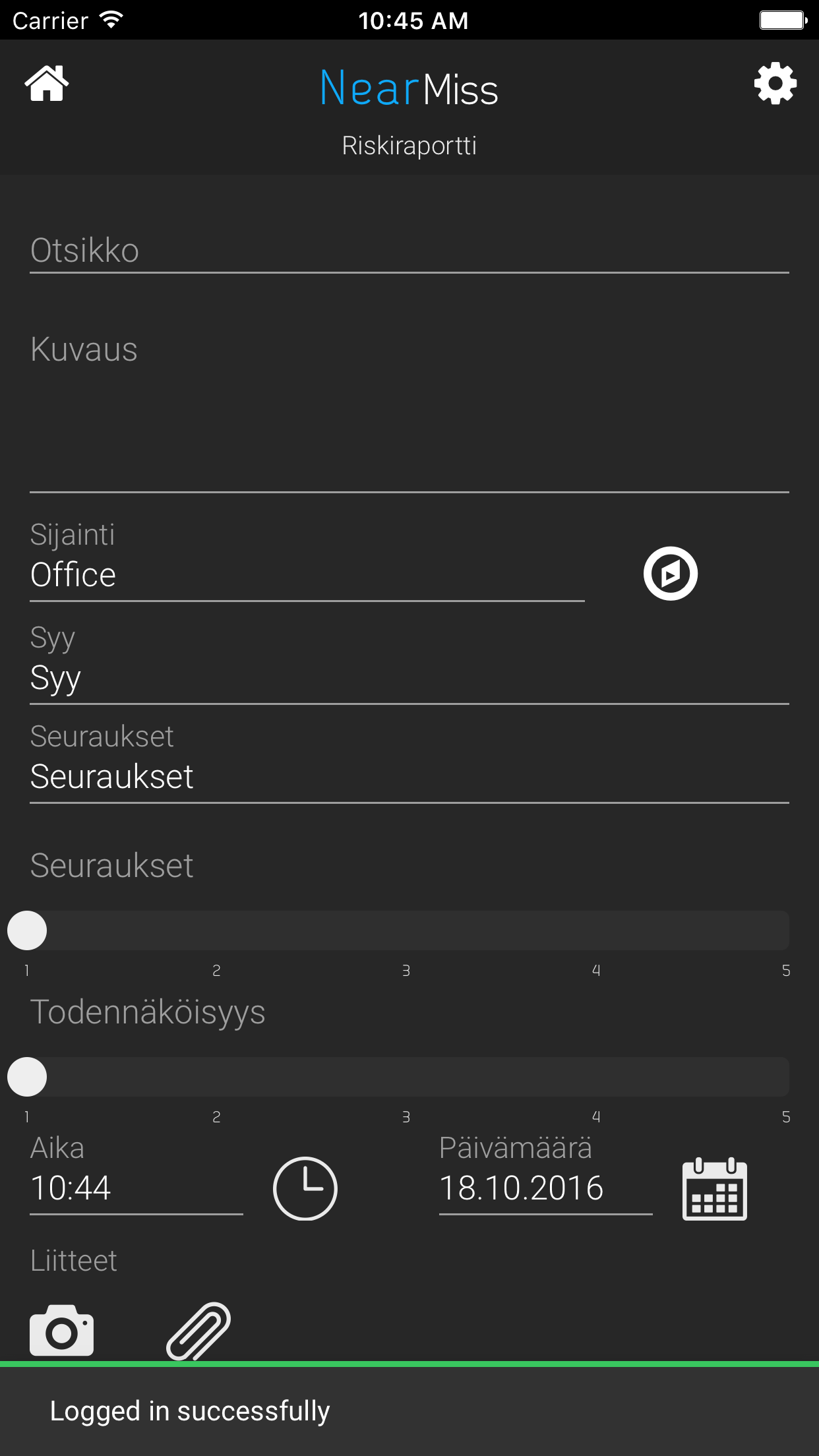Screen dimensions: 819x1456
Task: Open the Seuraukset dropdown selector
Action: 409,777
